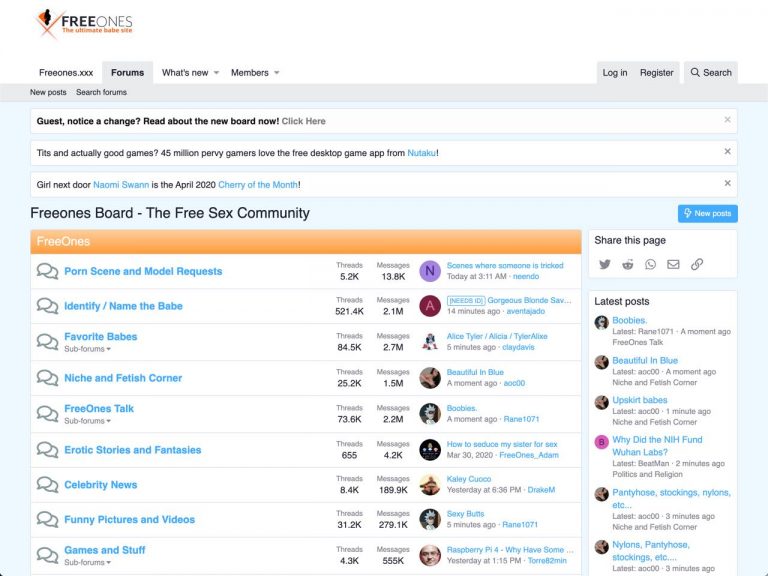Open the FreeOnes logo homepage

point(84,24)
